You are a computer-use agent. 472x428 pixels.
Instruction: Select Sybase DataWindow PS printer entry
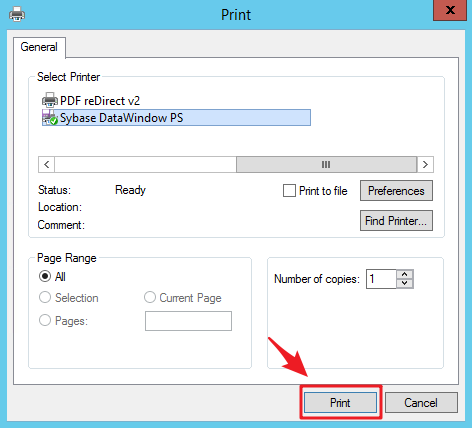176,118
